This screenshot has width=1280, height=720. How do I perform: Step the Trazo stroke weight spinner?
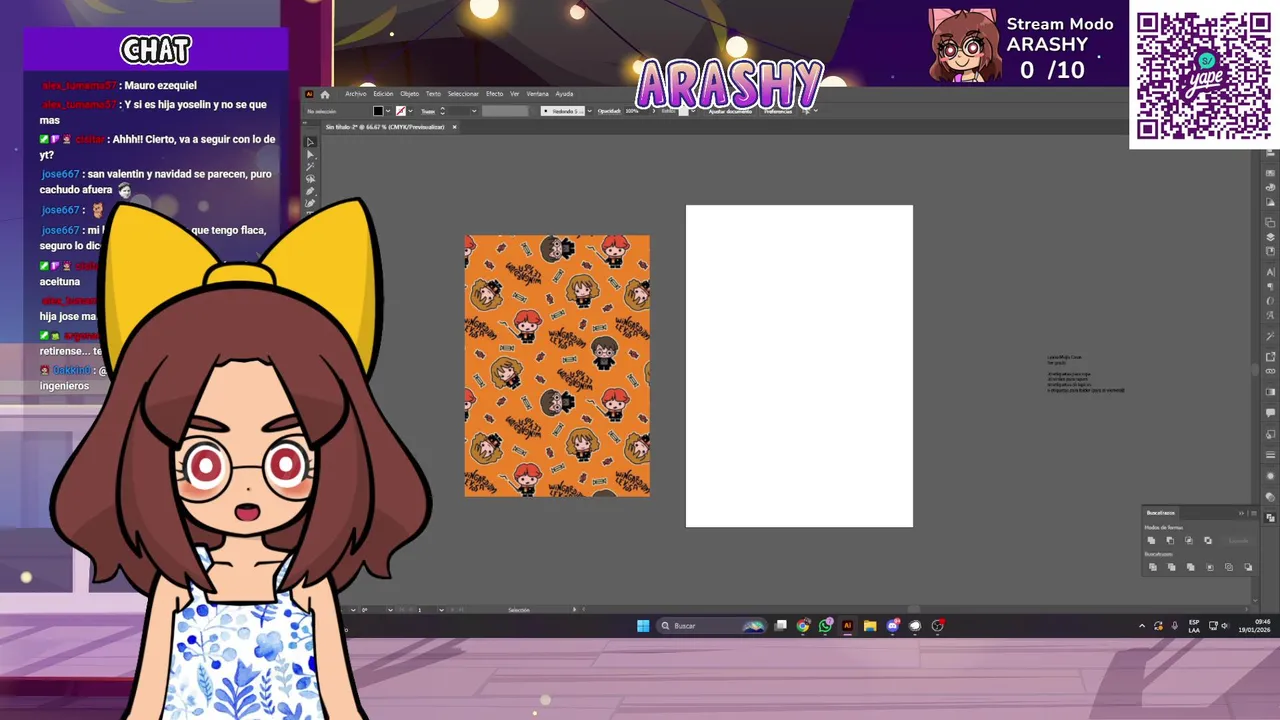point(442,111)
